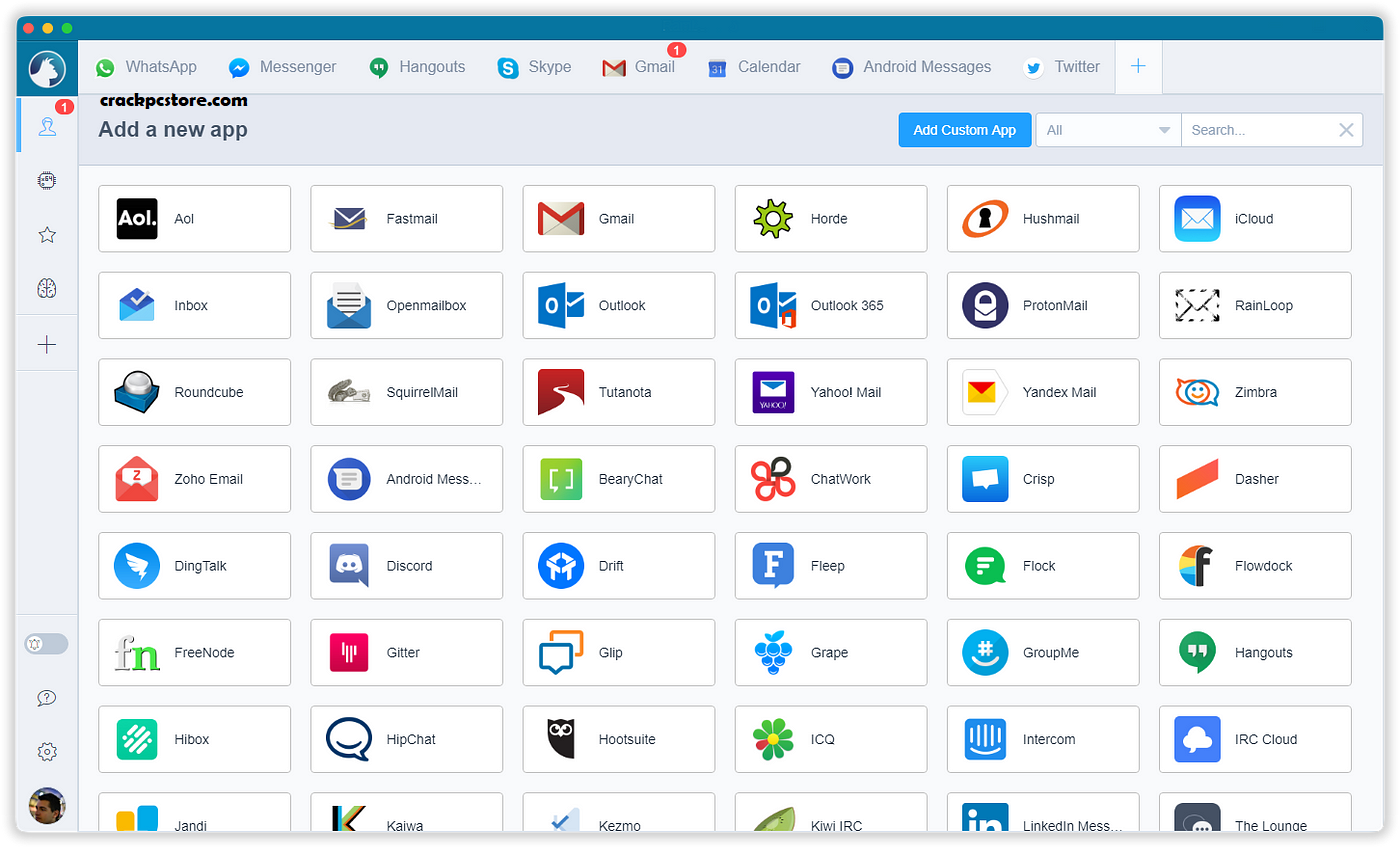This screenshot has height=848, width=1400.
Task: Select the Gitter app card
Action: [407, 653]
